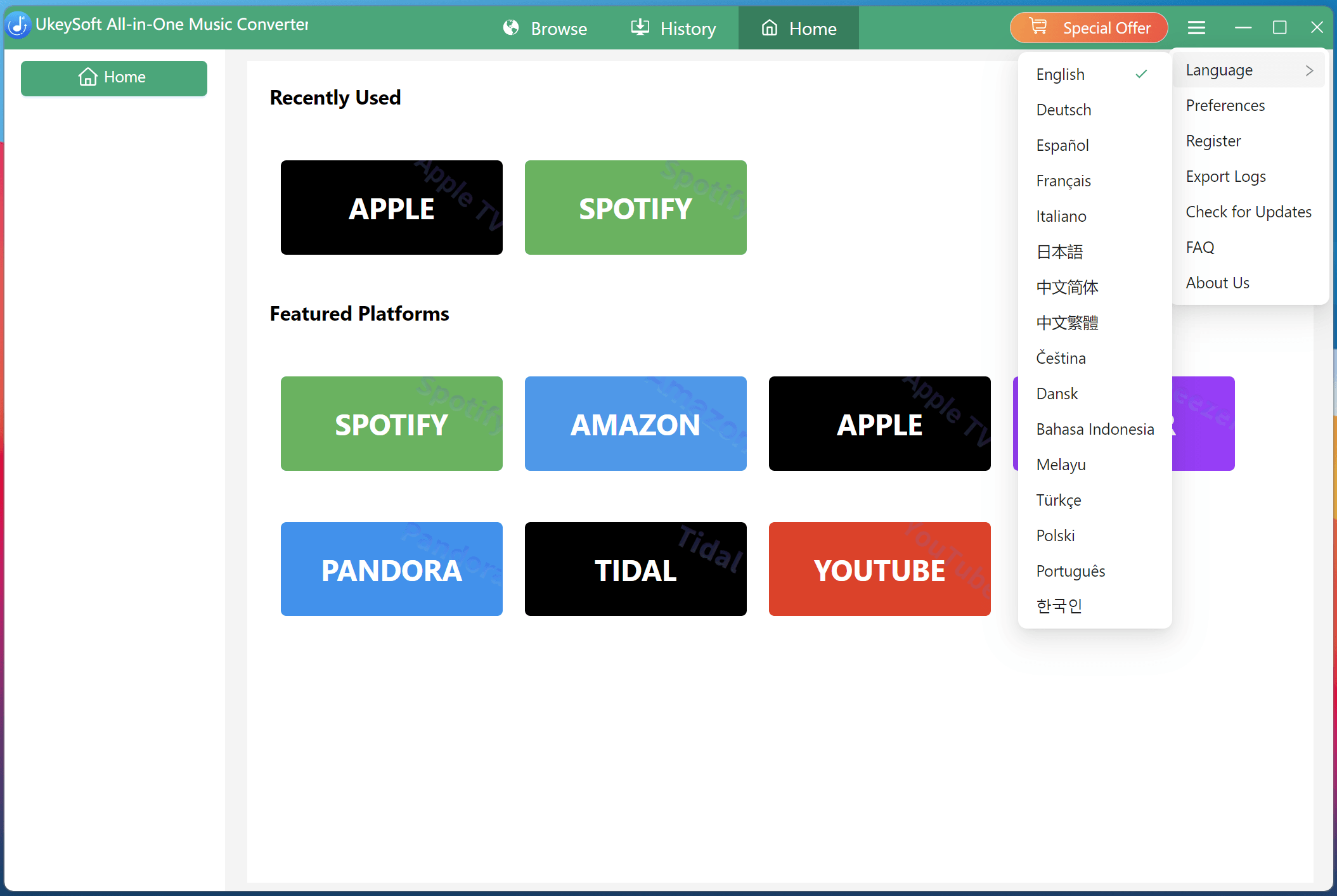Click the shopping cart icon on Special Offer
The image size is (1337, 896).
1038,27
